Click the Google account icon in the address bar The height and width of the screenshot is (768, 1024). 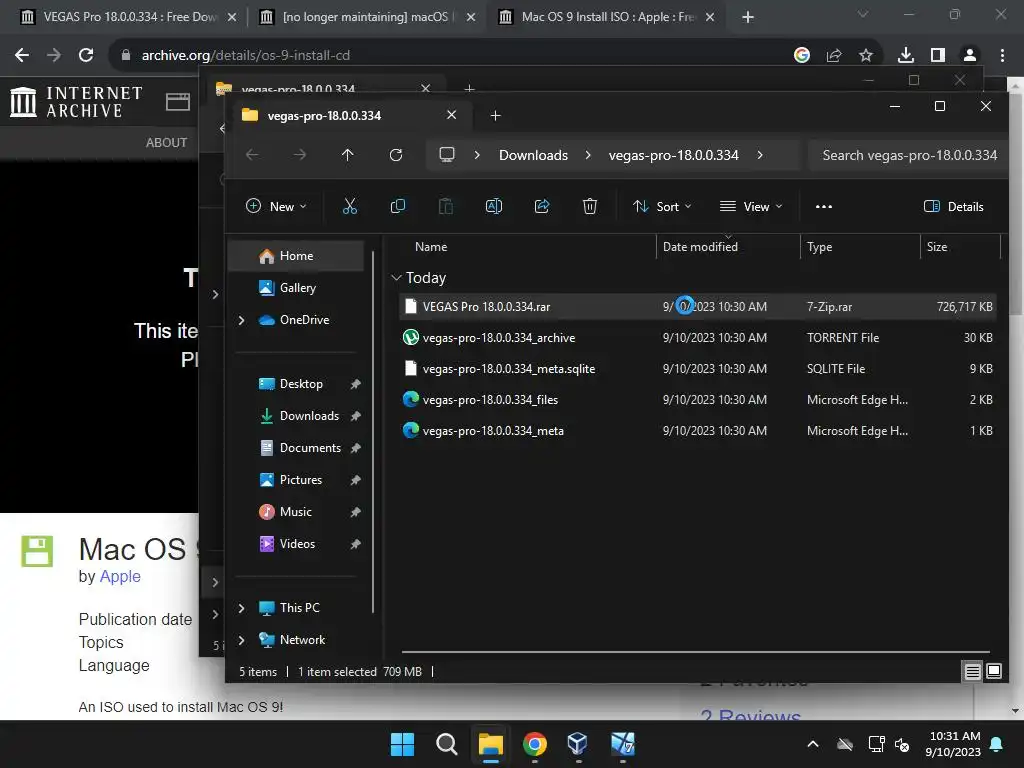point(802,56)
